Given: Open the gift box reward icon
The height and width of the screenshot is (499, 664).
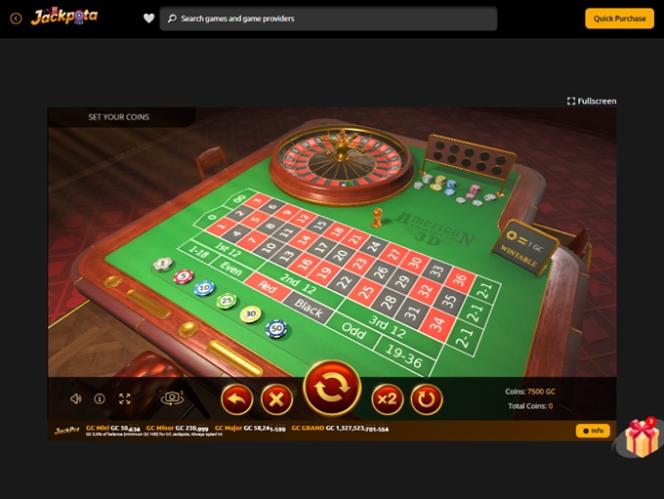Looking at the screenshot, I should coord(642,438).
